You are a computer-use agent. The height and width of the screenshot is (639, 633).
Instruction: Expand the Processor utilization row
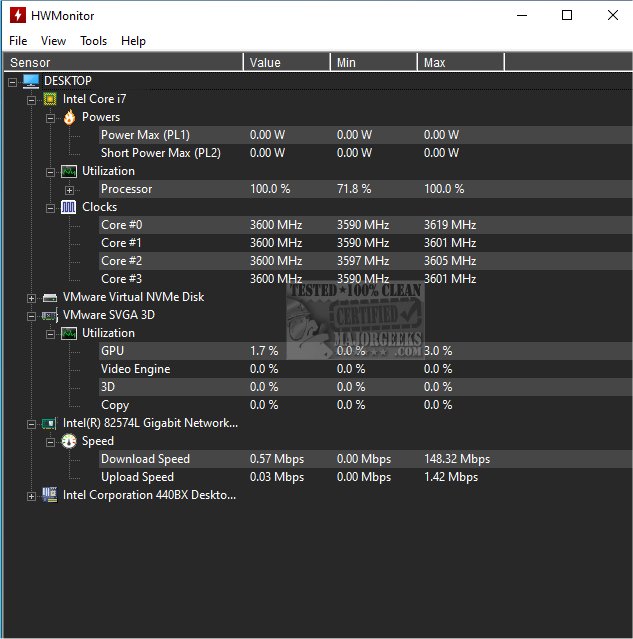[69, 190]
